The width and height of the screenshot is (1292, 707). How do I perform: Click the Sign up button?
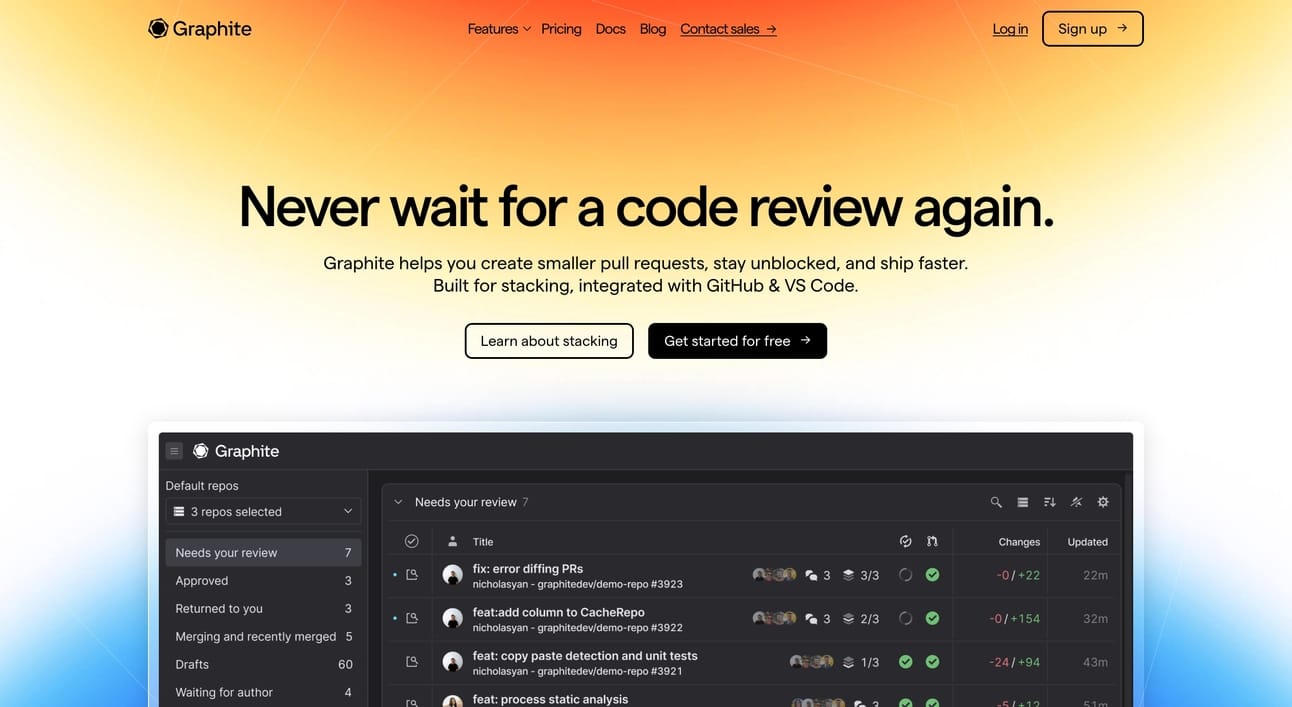coord(1092,29)
